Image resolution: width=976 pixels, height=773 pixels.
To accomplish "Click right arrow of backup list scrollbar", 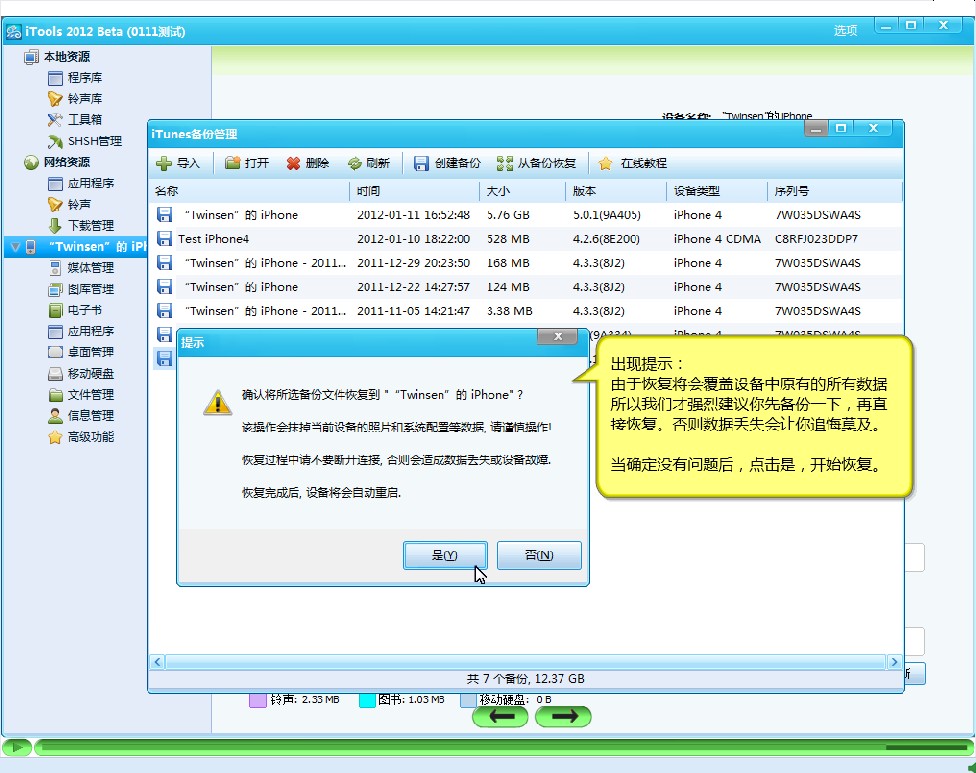I will pos(894,662).
